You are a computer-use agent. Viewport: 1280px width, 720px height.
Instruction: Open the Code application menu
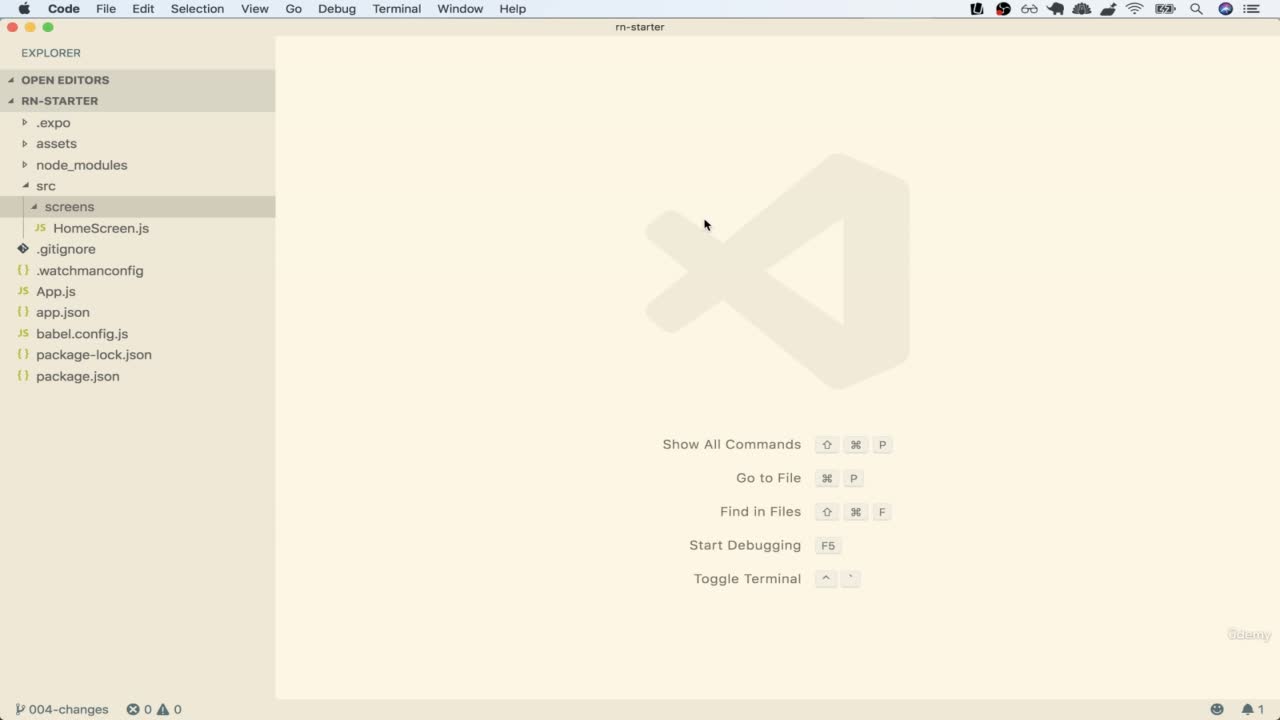tap(64, 9)
